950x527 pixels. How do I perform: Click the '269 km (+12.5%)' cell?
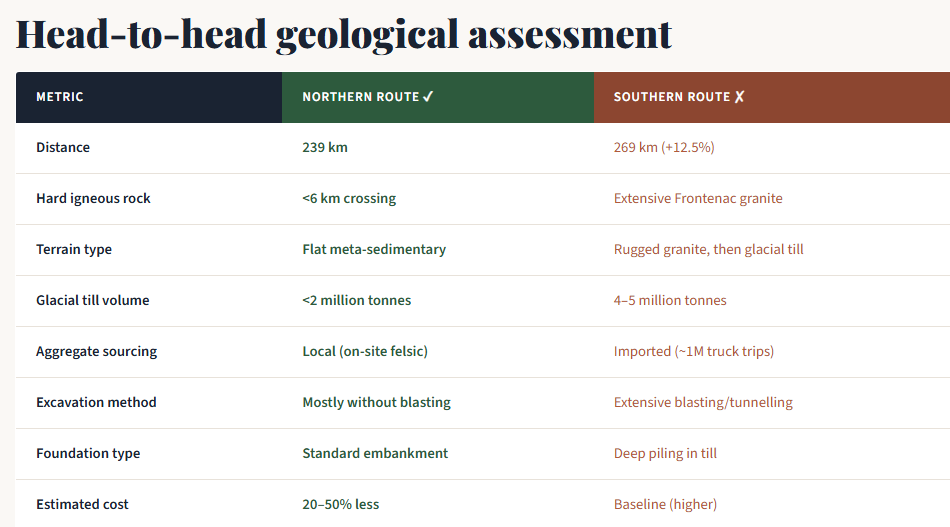click(664, 148)
